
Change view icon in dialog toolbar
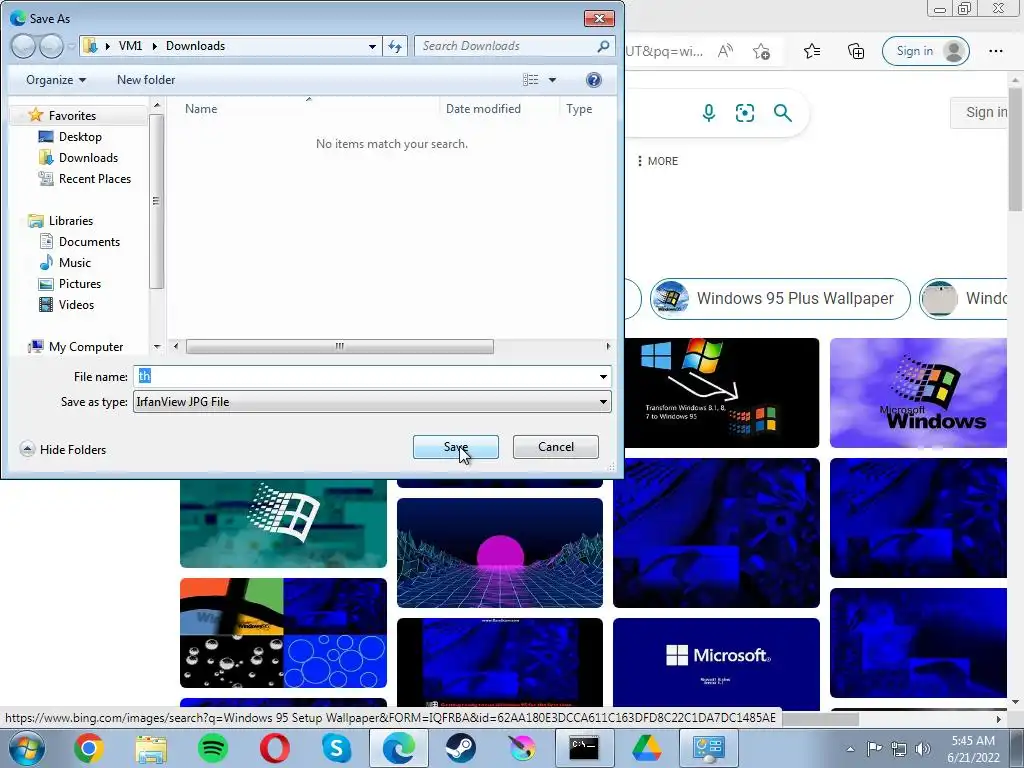(530, 80)
